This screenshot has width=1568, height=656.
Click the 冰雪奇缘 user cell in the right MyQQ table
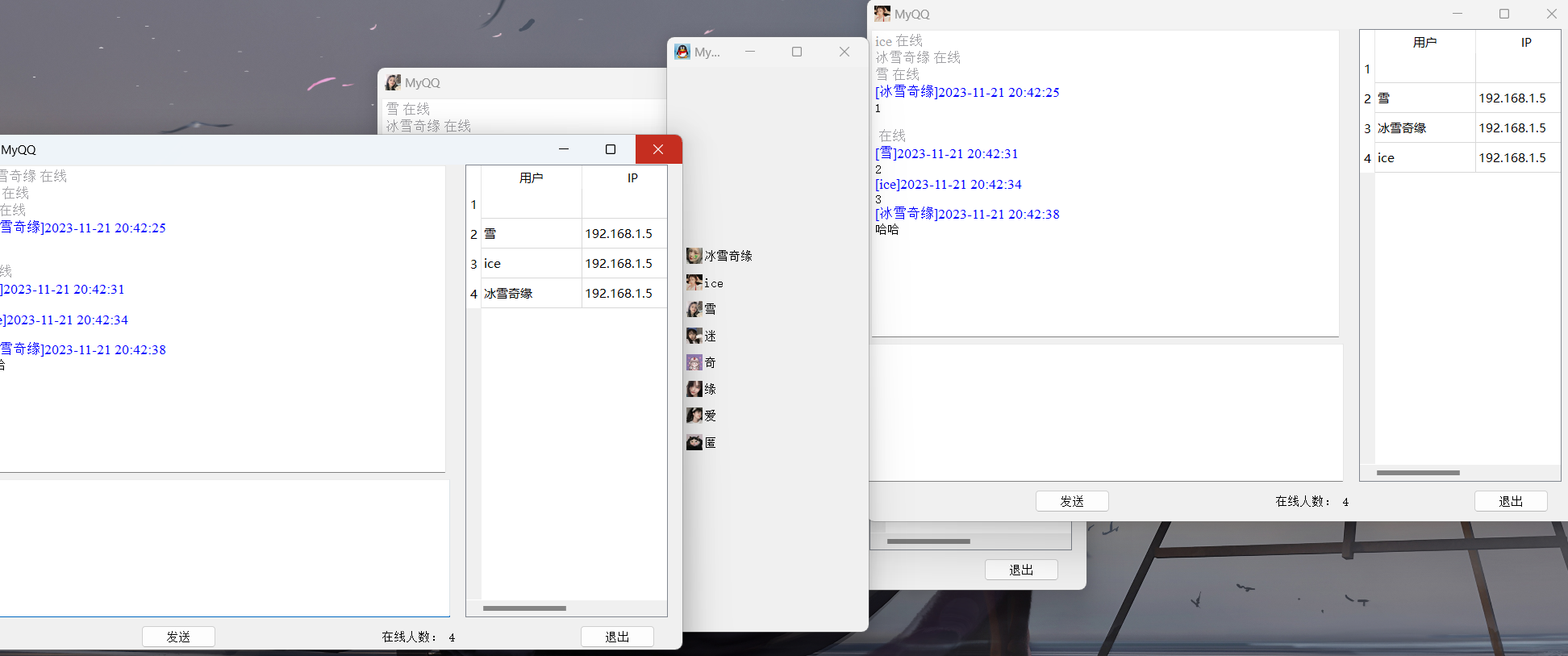[1425, 128]
